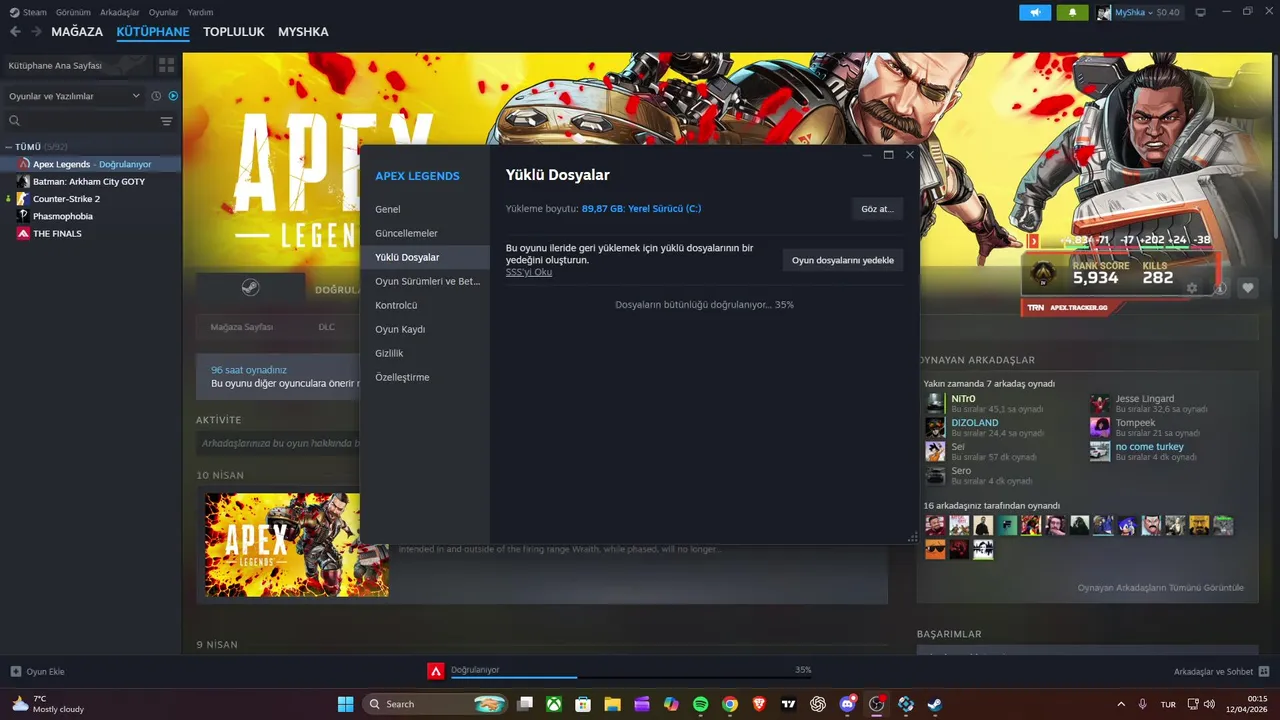Open the SSS'yi Oku link
This screenshot has height=720, width=1280.
coord(529,272)
